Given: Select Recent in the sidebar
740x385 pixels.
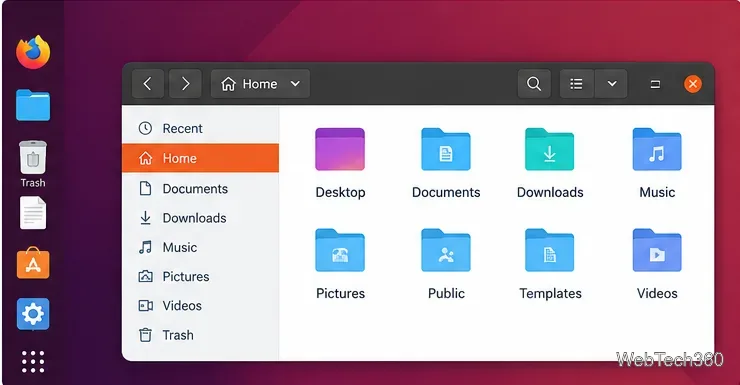Looking at the screenshot, I should point(201,128).
